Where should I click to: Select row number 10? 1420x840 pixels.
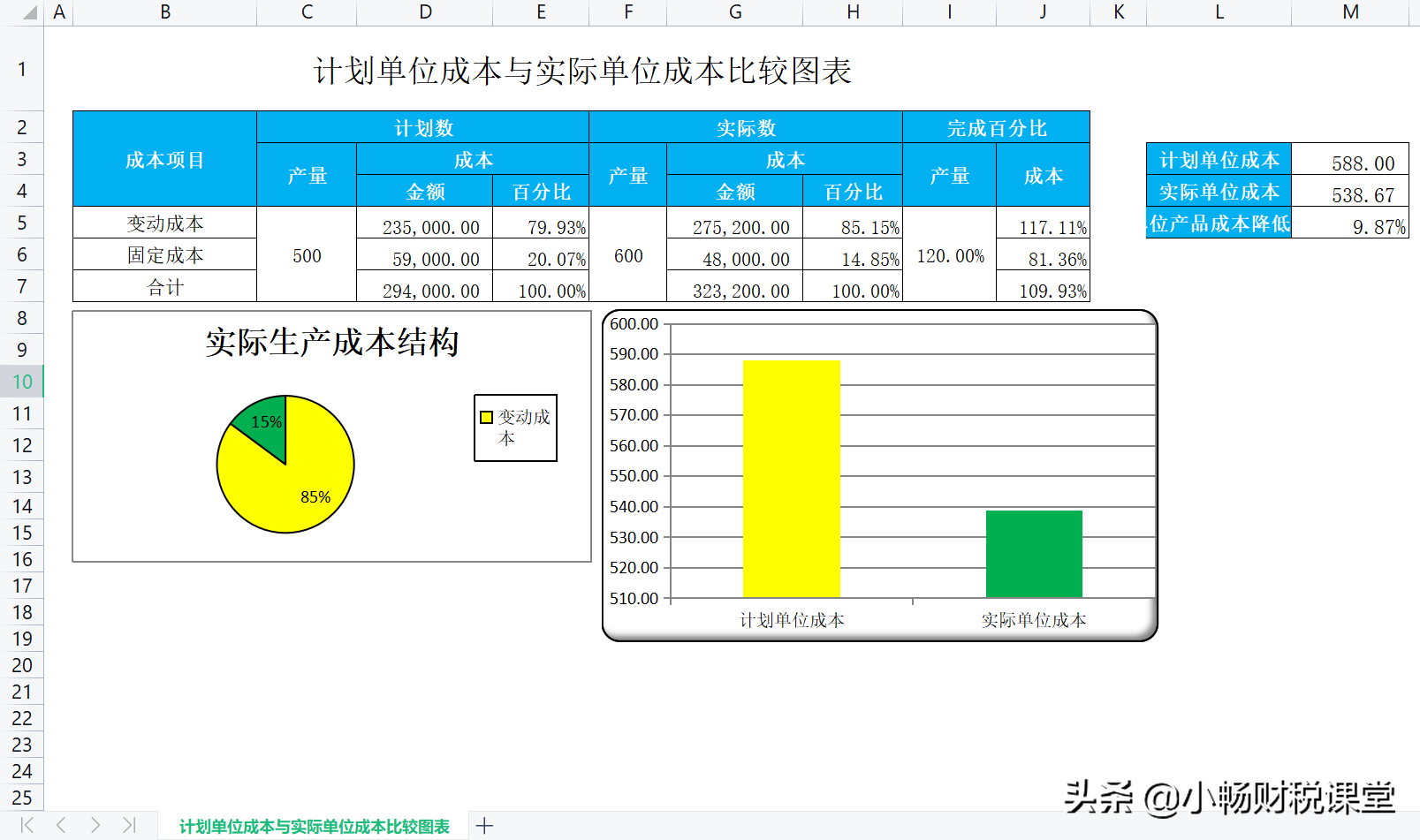[22, 382]
